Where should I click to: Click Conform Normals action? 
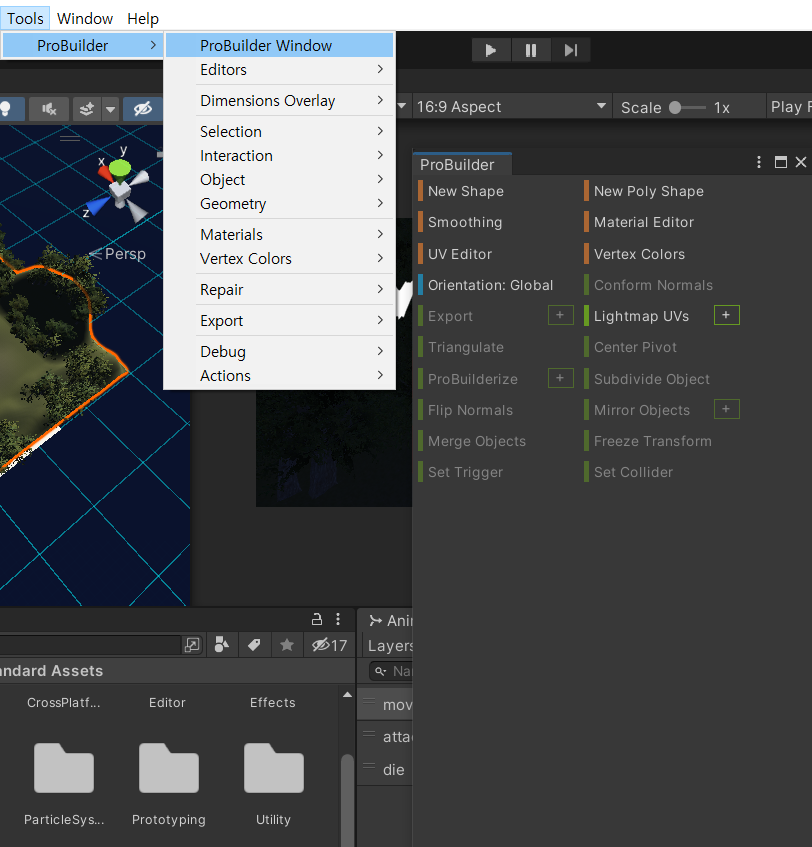point(653,285)
